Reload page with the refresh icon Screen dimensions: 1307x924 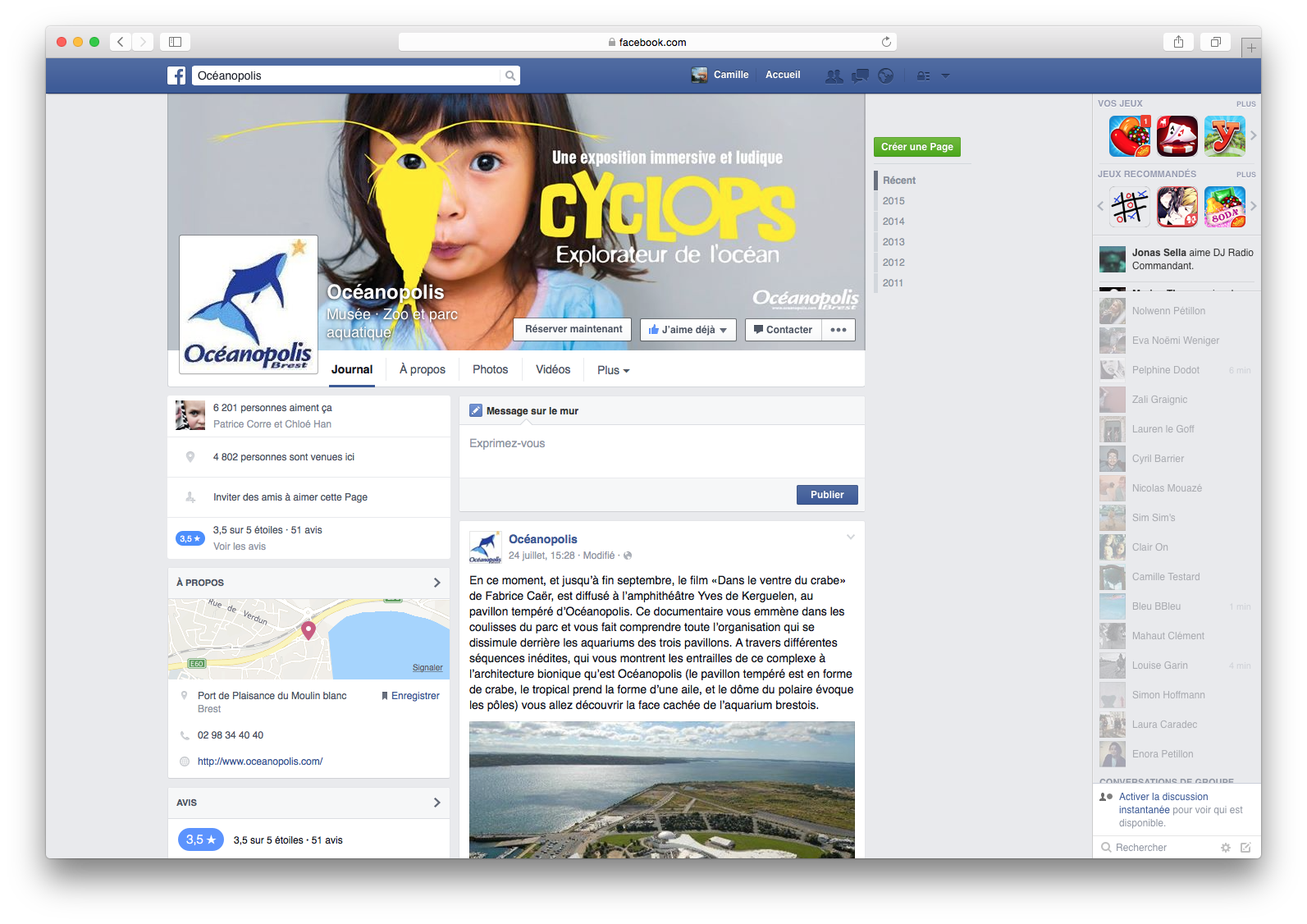click(x=886, y=42)
